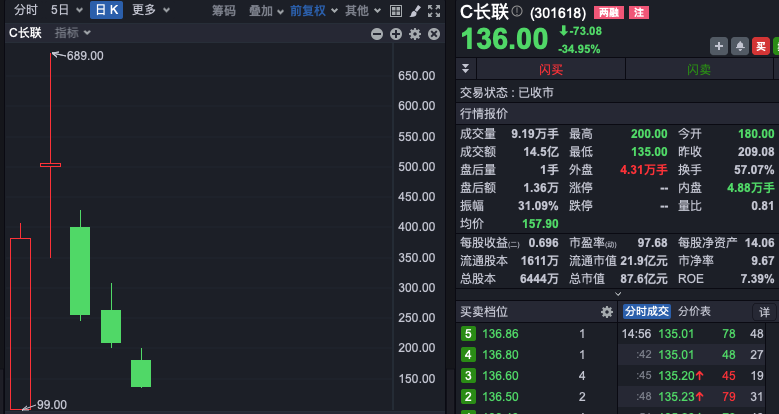Screen dimensions: 779x414
Task: Click 交易状态: 已收市 status
Action: click(507, 92)
